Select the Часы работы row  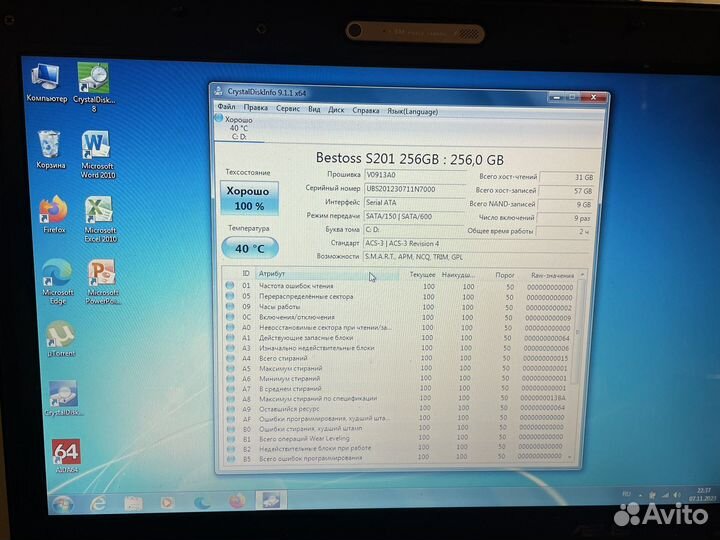[399, 307]
